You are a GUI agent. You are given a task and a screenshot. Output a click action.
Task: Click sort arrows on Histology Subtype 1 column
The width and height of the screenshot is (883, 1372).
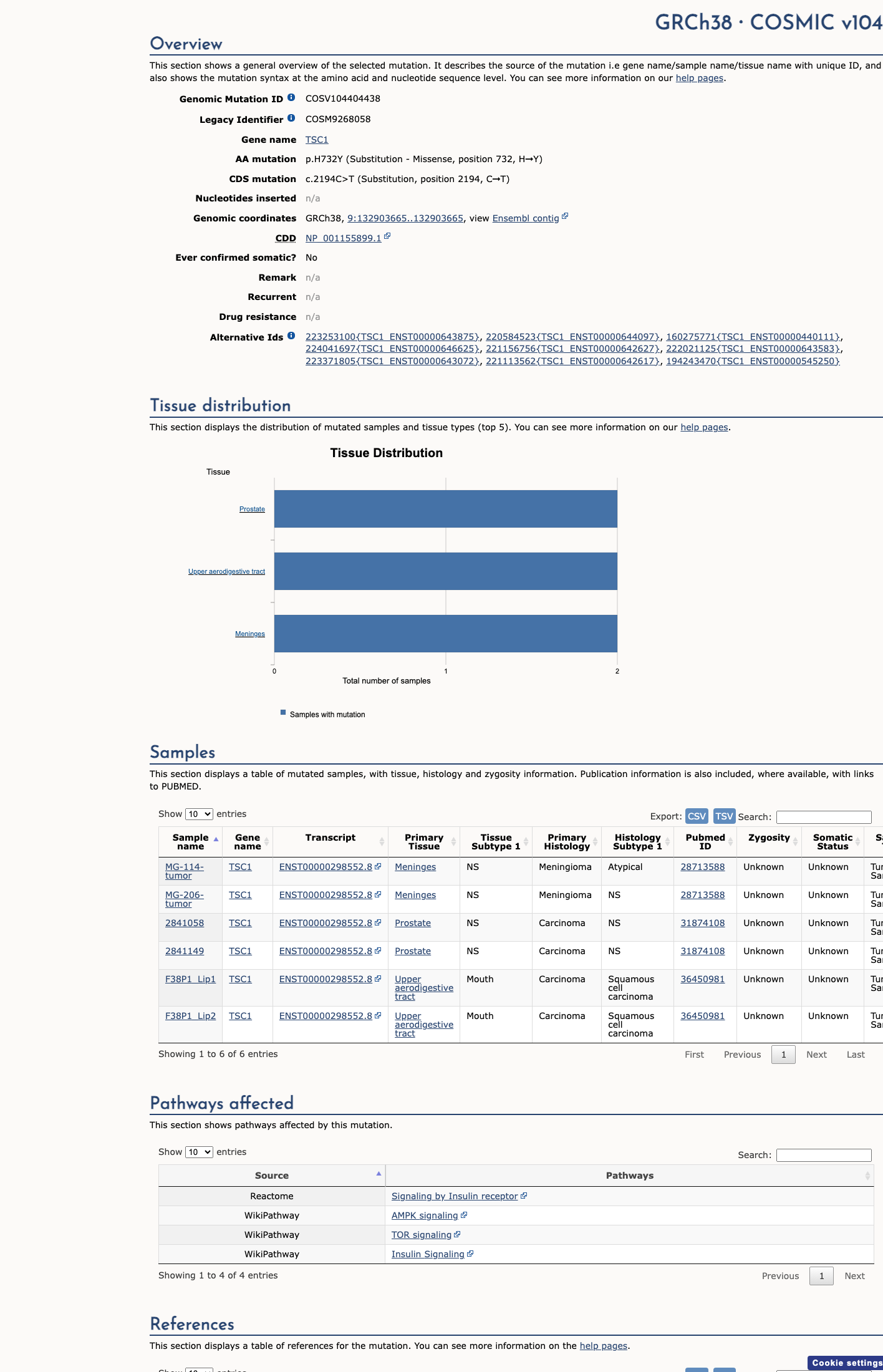click(667, 842)
